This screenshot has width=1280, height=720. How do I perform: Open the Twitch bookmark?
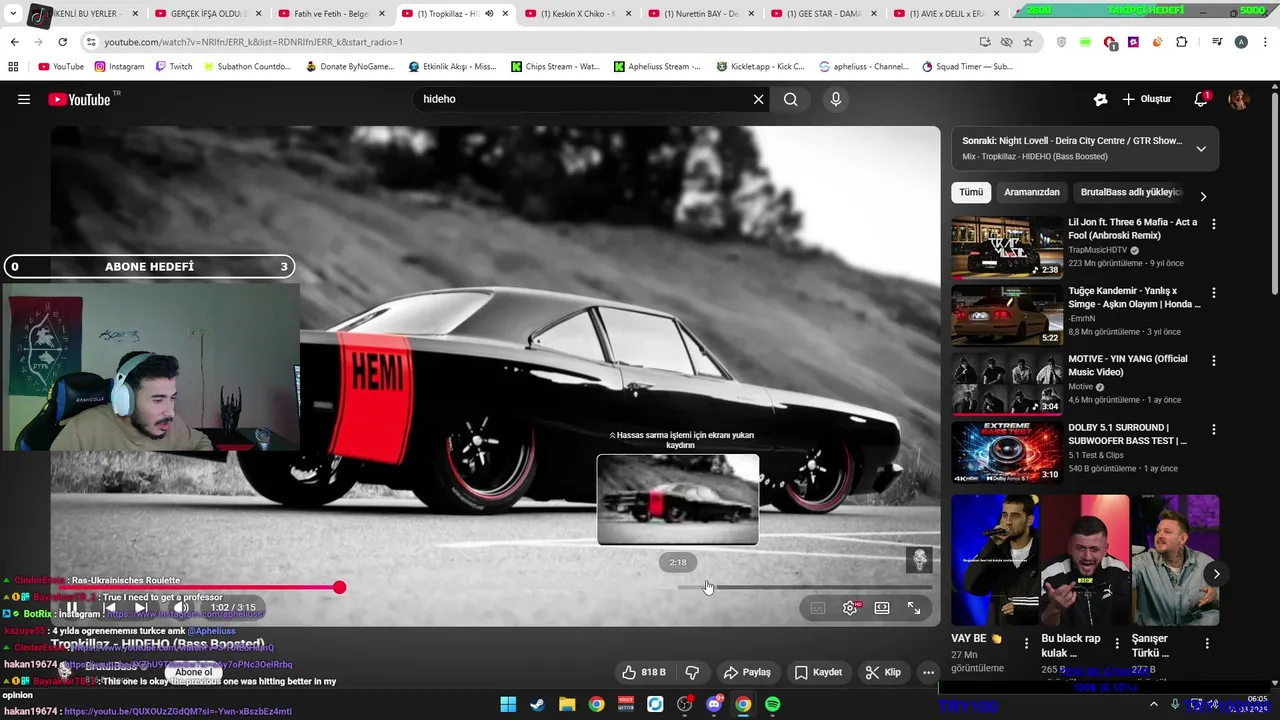pyautogui.click(x=174, y=67)
